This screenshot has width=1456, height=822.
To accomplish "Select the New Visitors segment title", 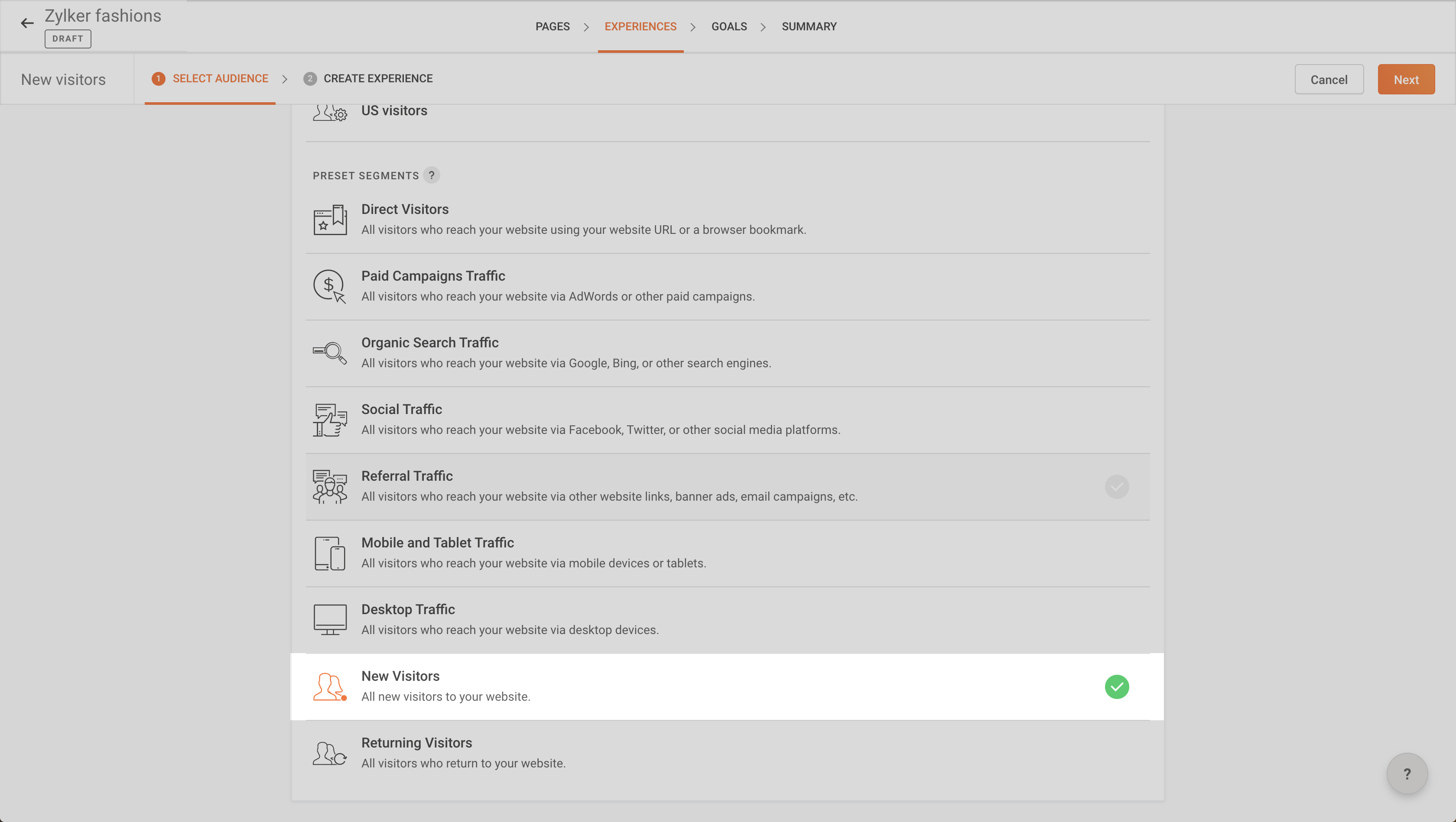I will 400,676.
